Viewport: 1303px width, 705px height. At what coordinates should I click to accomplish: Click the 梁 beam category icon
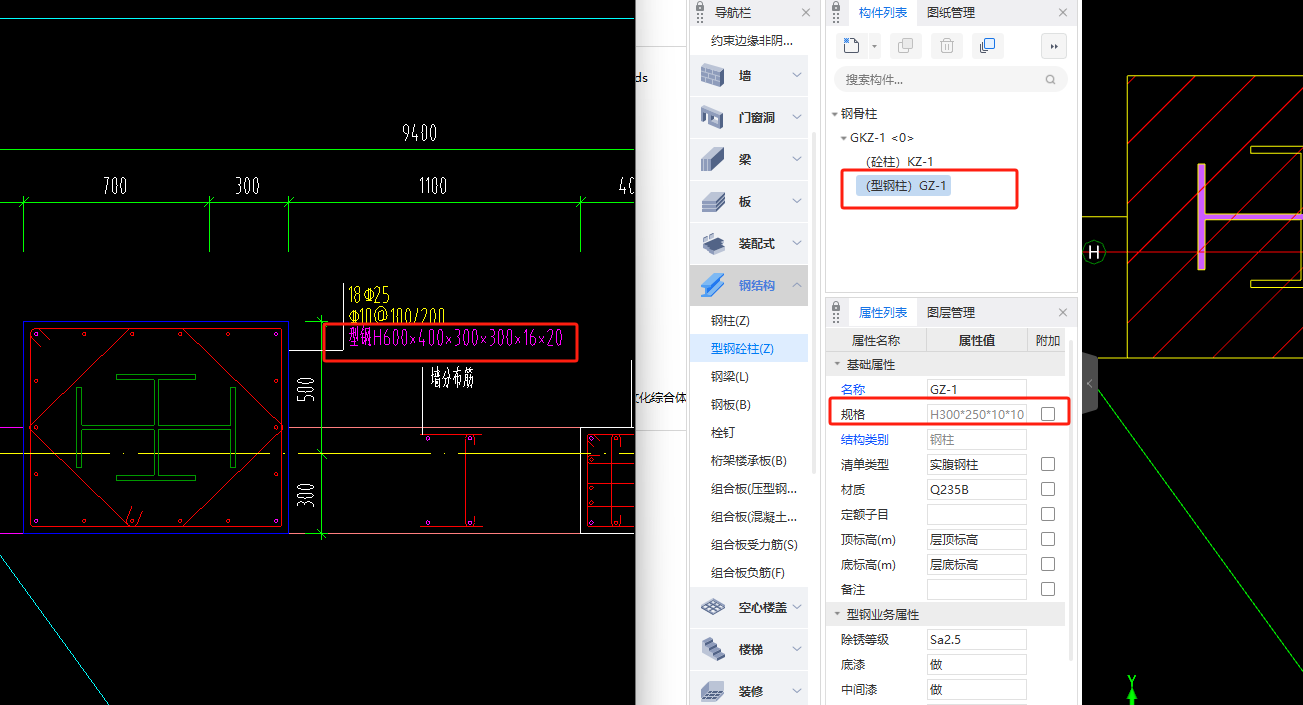712,159
